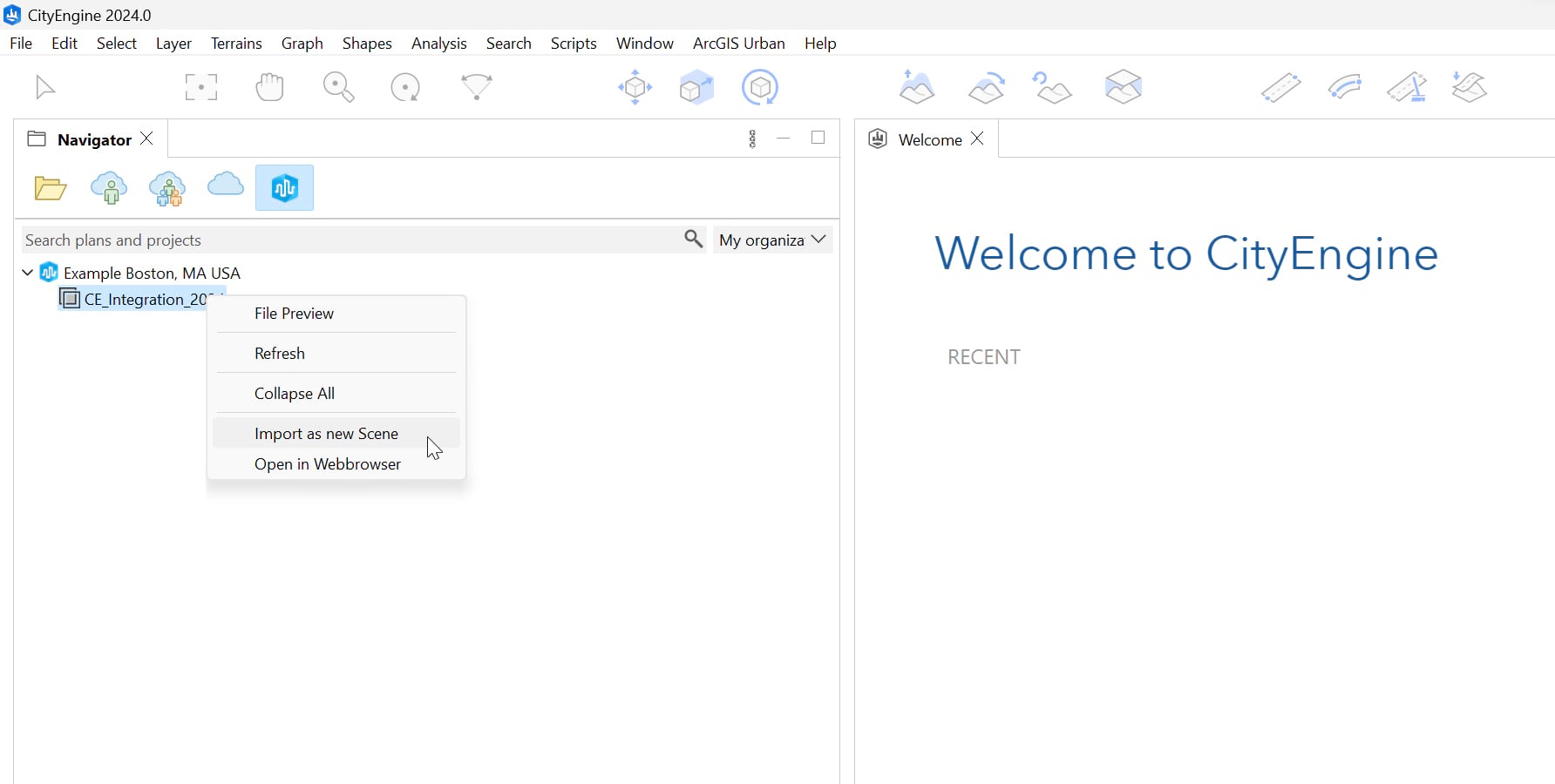Open the Help menu

click(x=820, y=43)
